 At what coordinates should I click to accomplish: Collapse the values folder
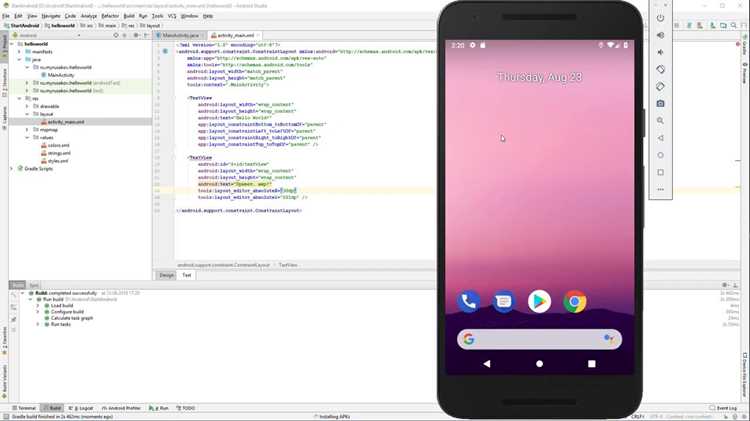[27, 138]
